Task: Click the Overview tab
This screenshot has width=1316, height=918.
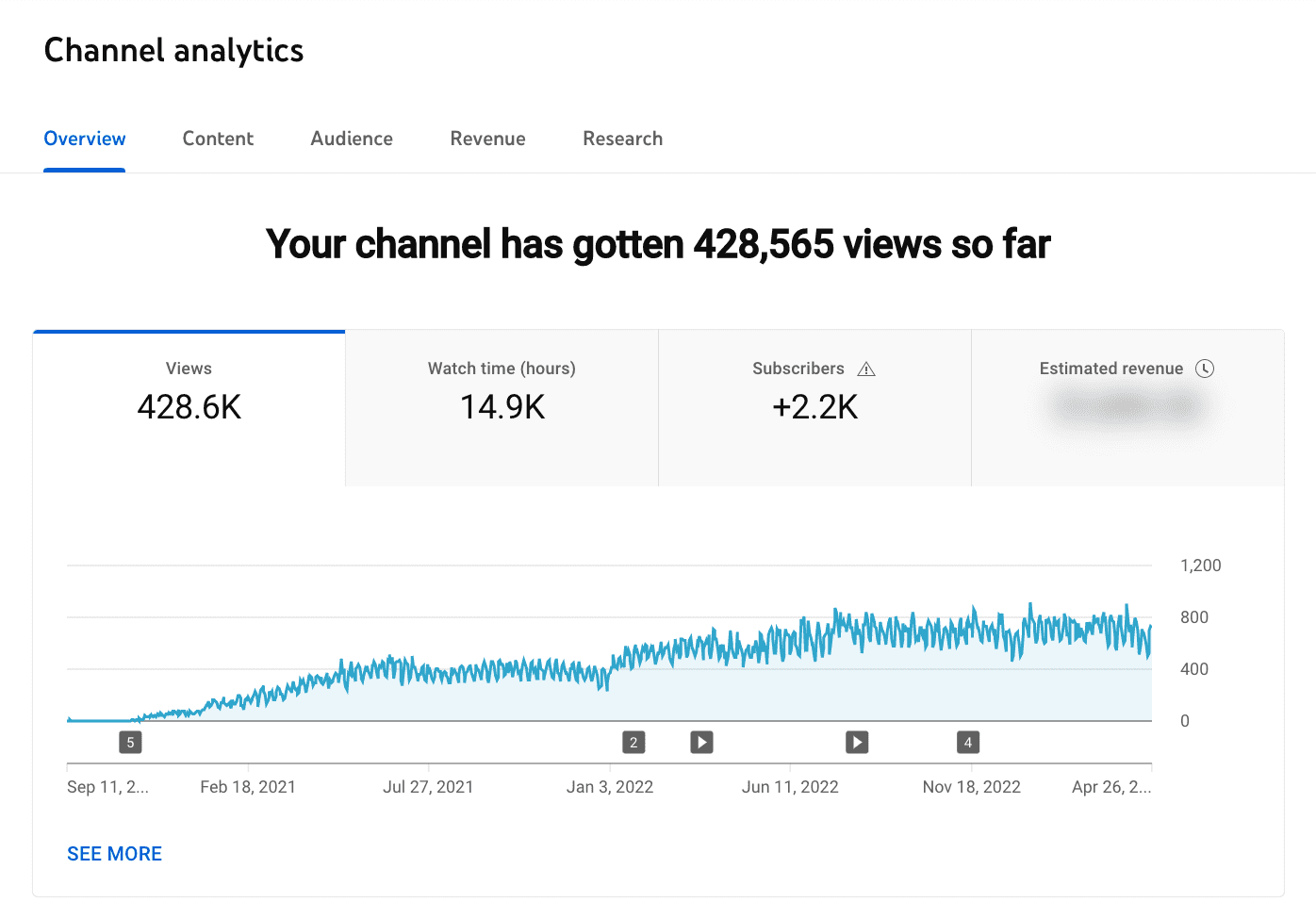Action: point(84,139)
